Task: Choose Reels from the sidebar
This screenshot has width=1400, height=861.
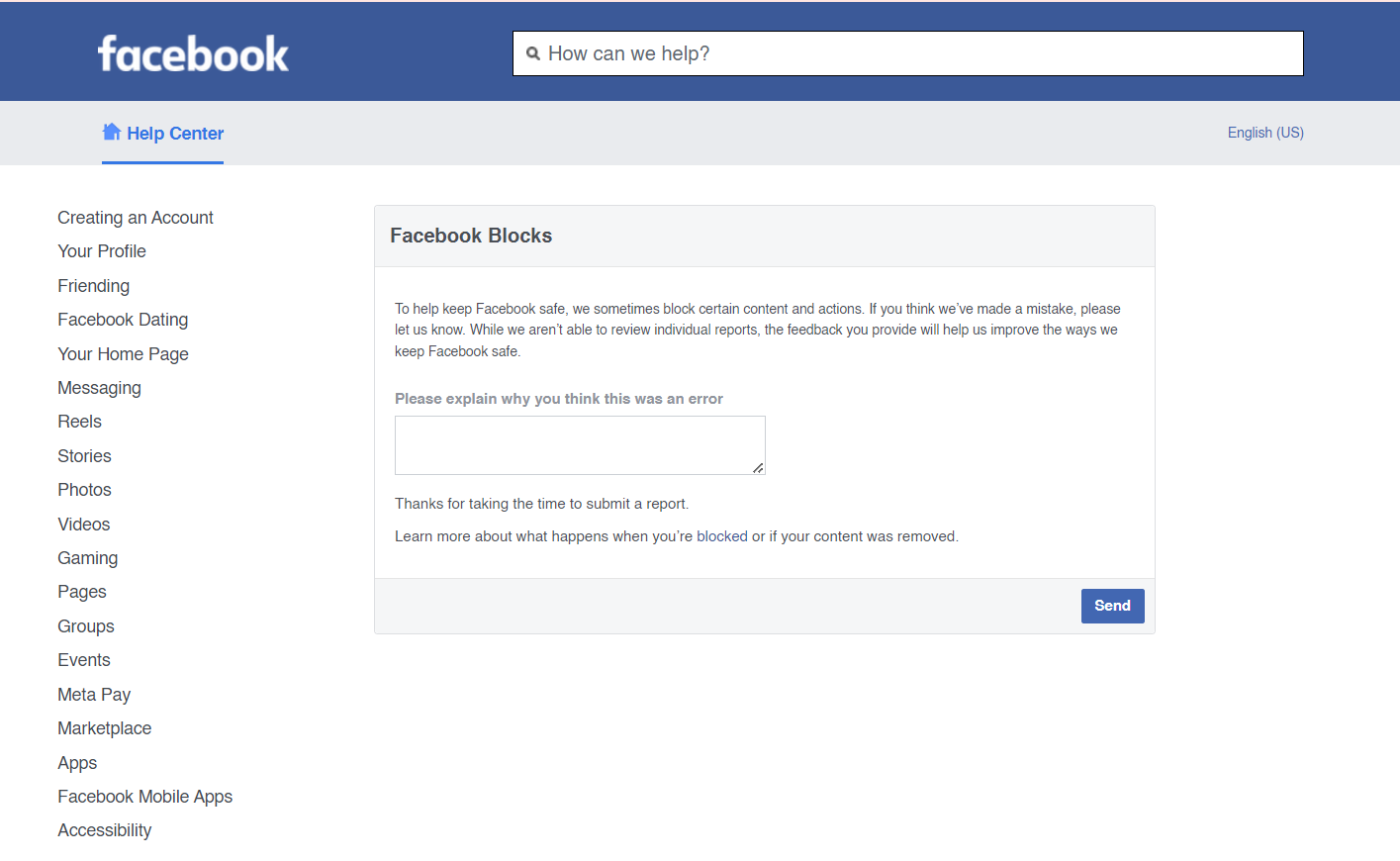Action: click(x=79, y=422)
